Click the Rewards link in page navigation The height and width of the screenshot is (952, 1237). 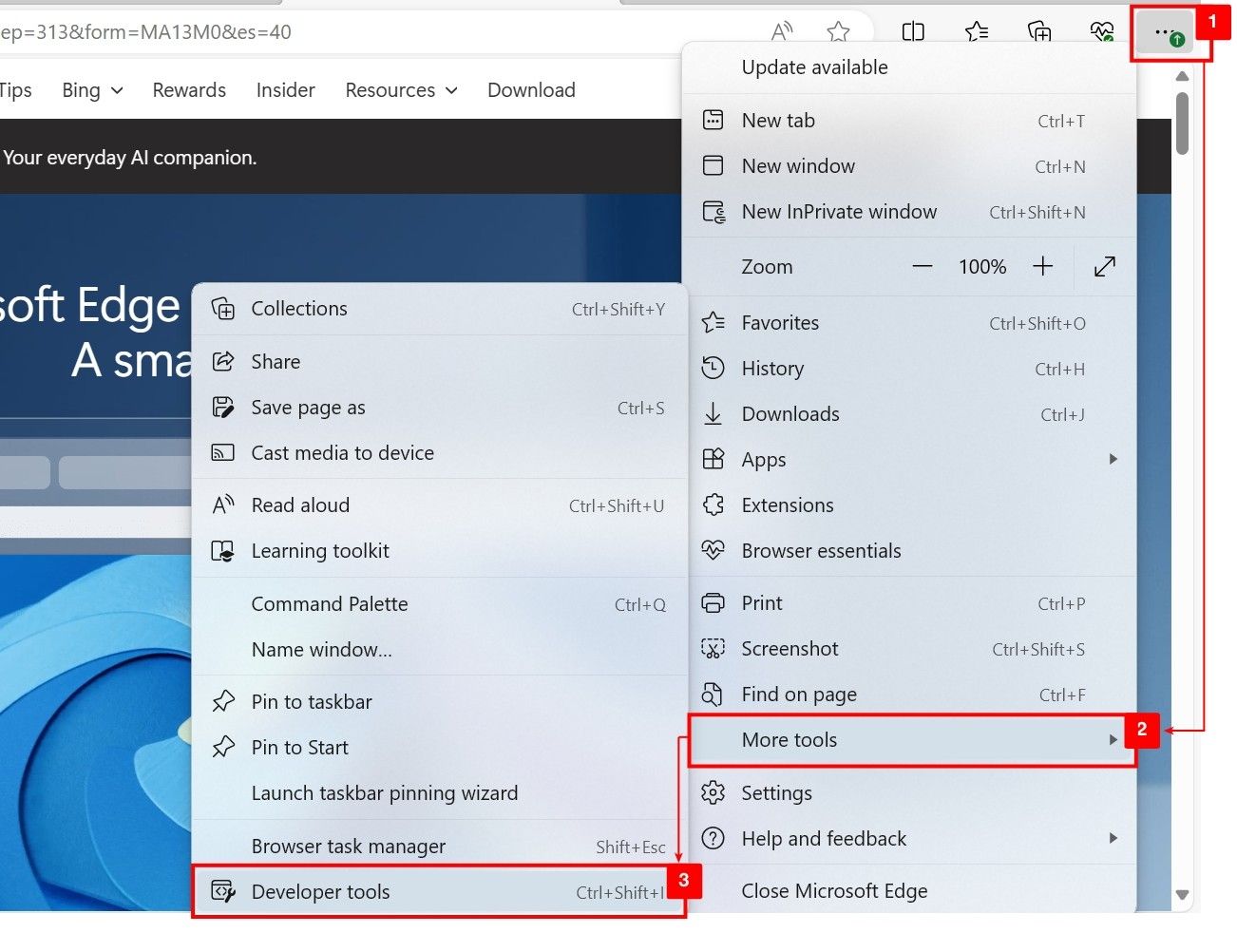pos(189,90)
